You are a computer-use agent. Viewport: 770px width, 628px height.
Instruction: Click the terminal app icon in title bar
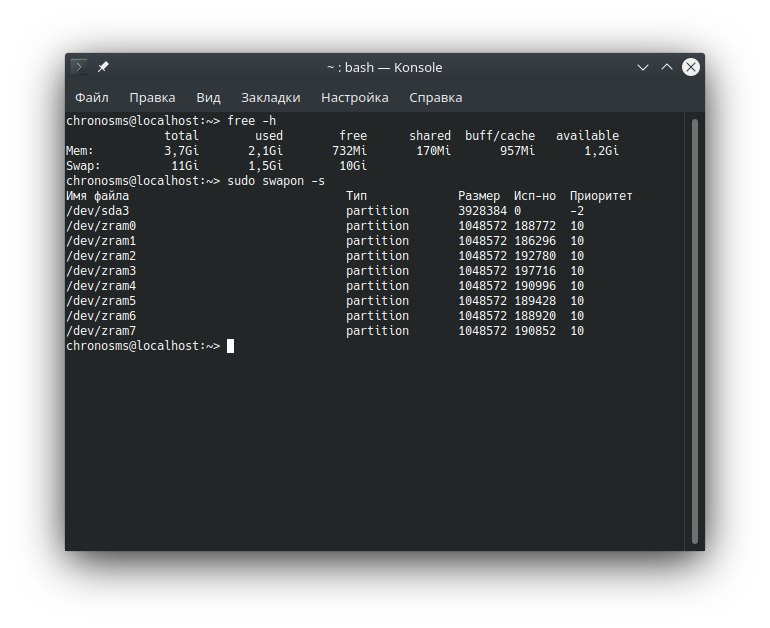(79, 67)
